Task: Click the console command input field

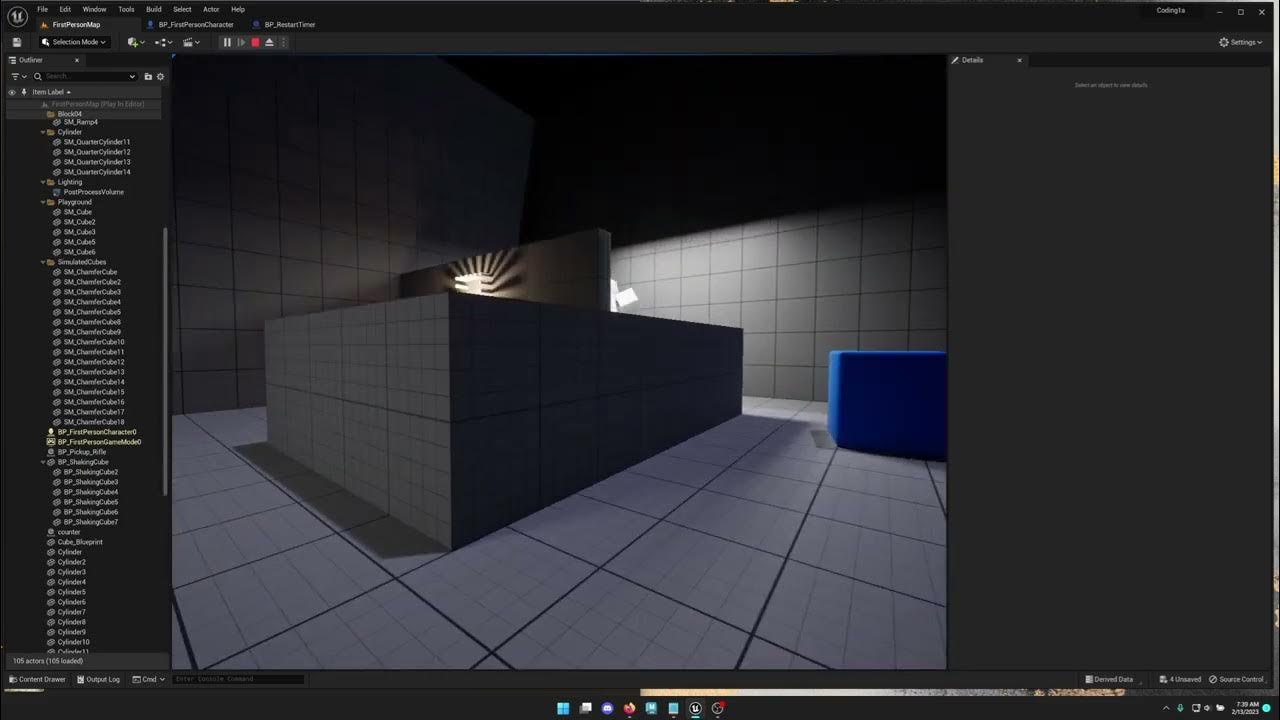Action: [238, 679]
